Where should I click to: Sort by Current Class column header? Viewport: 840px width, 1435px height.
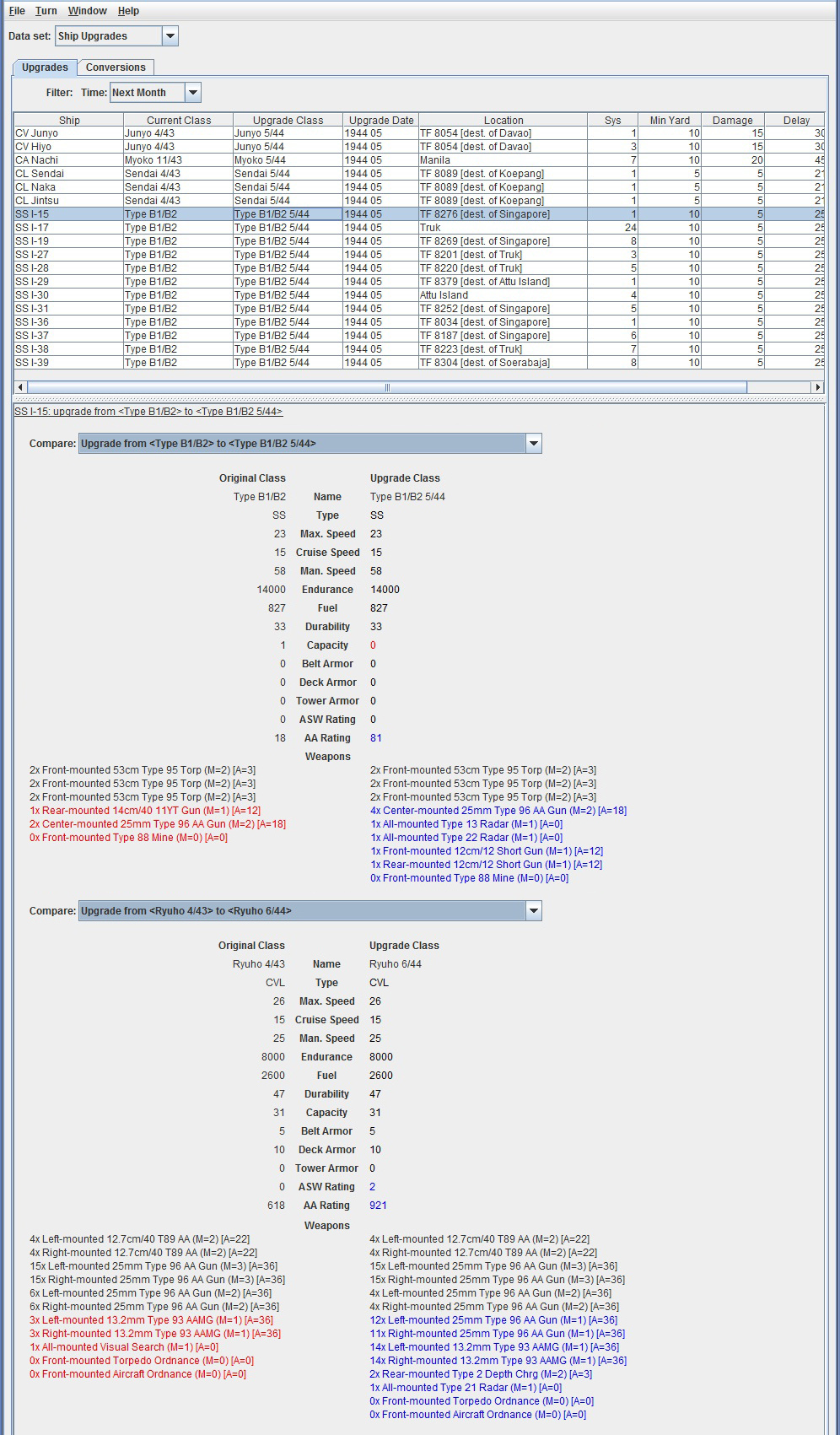click(179, 120)
